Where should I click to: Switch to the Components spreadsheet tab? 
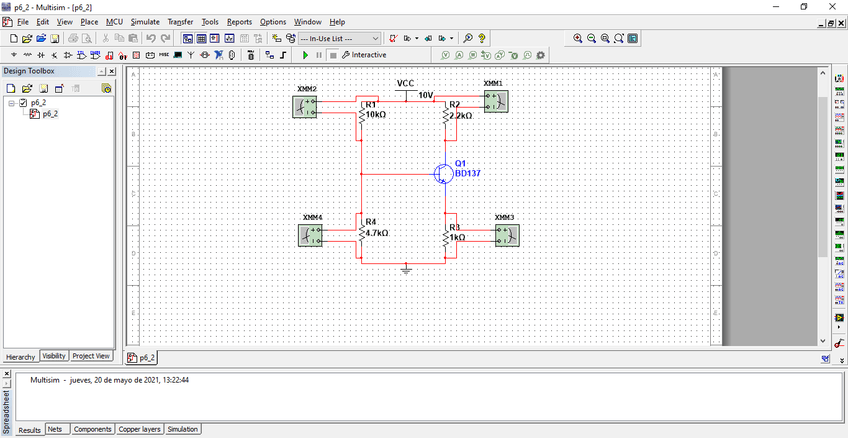(92, 429)
